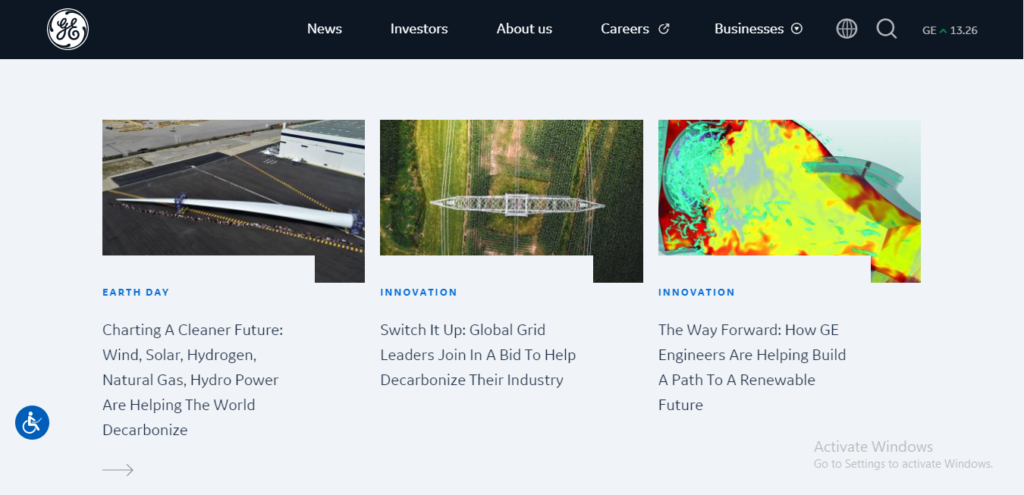The image size is (1024, 495).
Task: Click the Earth Day category label
Action: point(136,293)
